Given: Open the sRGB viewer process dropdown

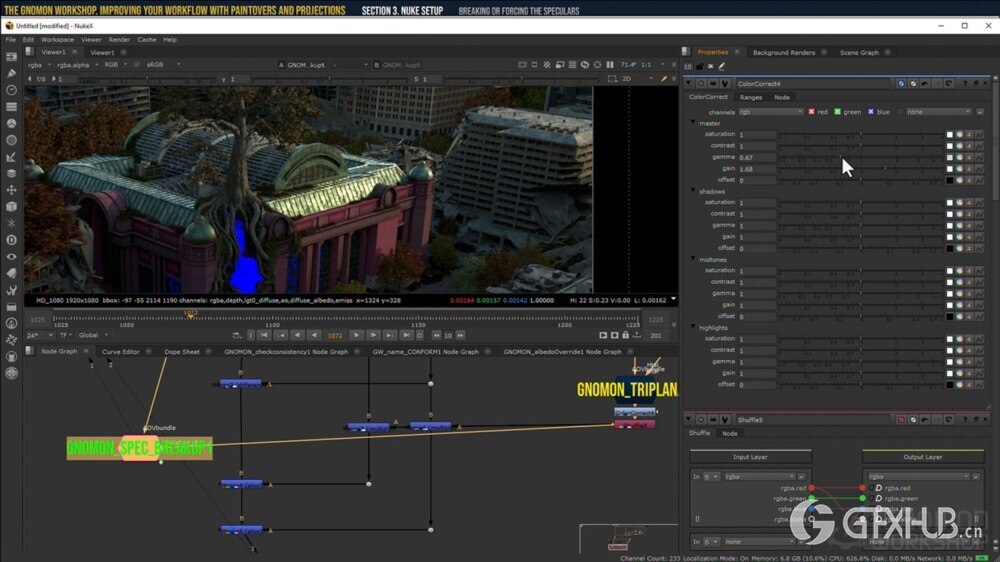Looking at the screenshot, I should click(163, 64).
